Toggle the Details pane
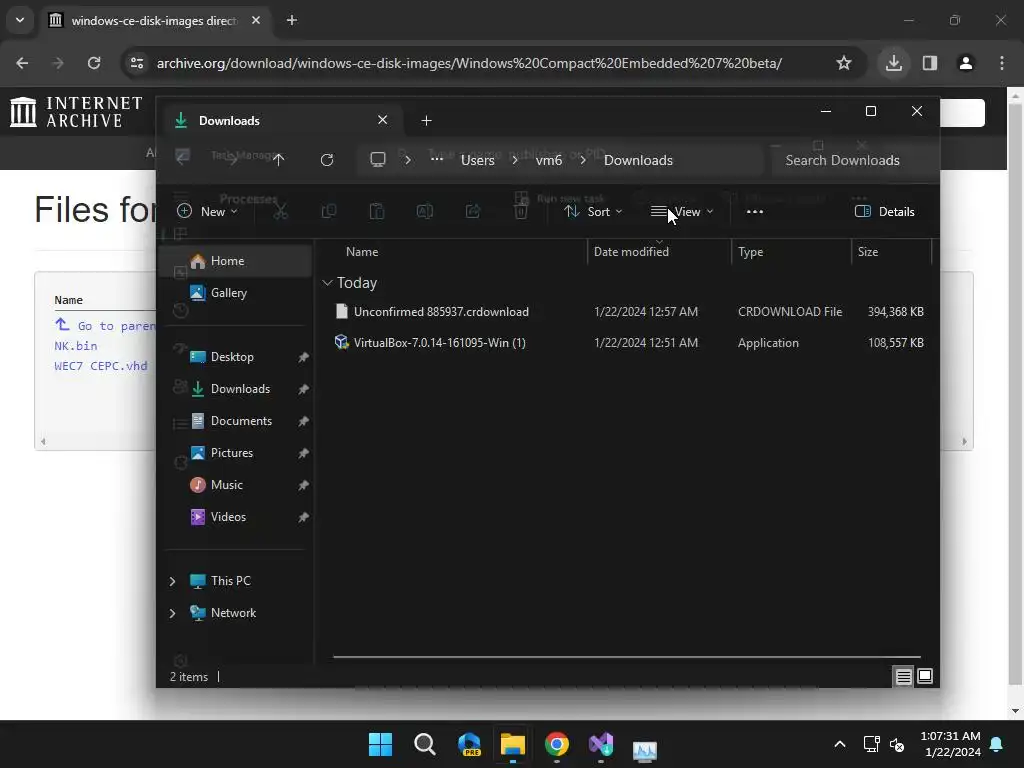 tap(885, 211)
